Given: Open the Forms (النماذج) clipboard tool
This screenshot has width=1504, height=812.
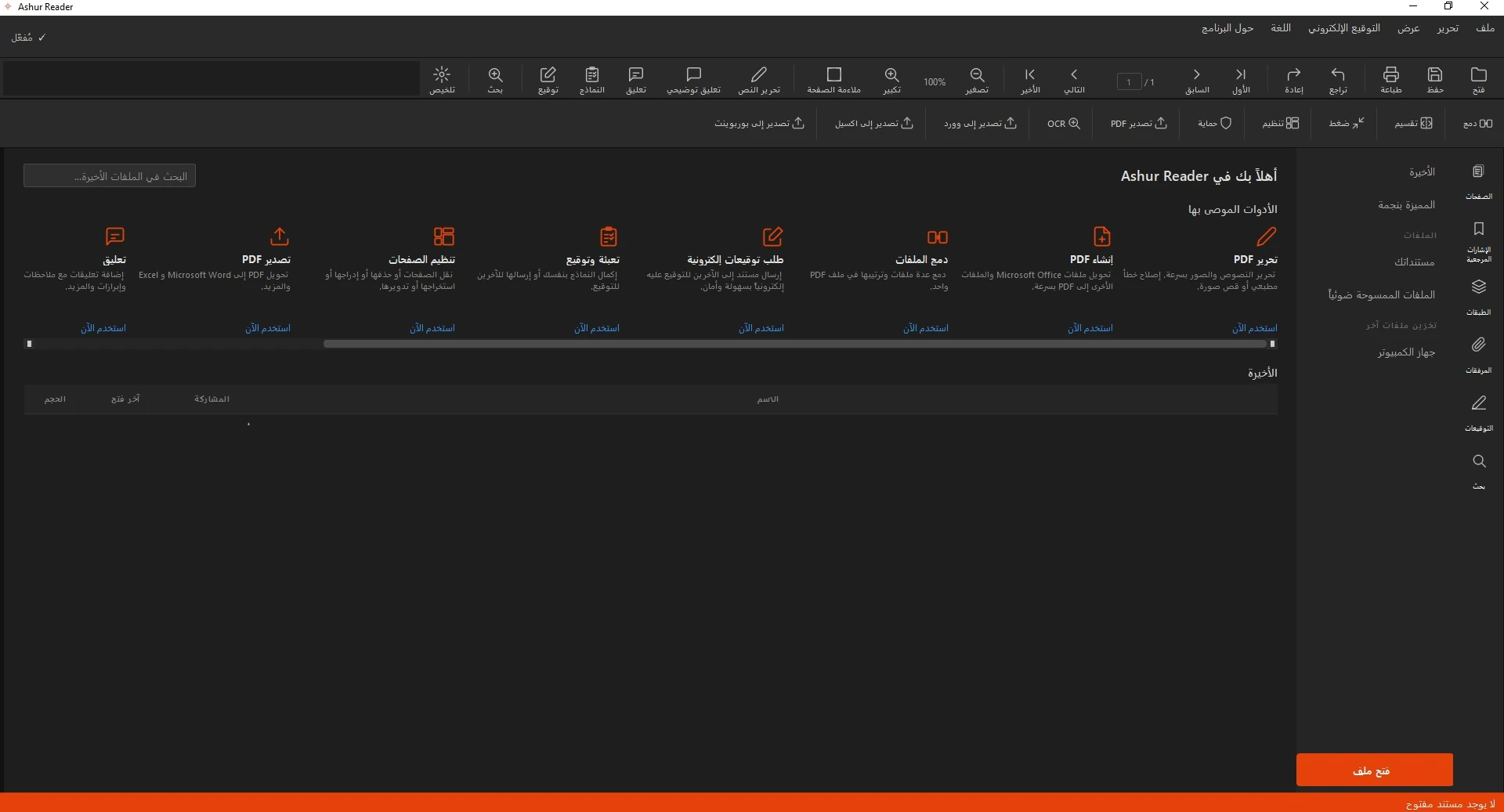Looking at the screenshot, I should (591, 75).
